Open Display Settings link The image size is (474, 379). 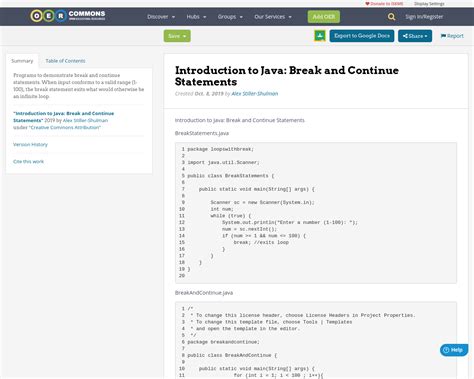point(429,4)
